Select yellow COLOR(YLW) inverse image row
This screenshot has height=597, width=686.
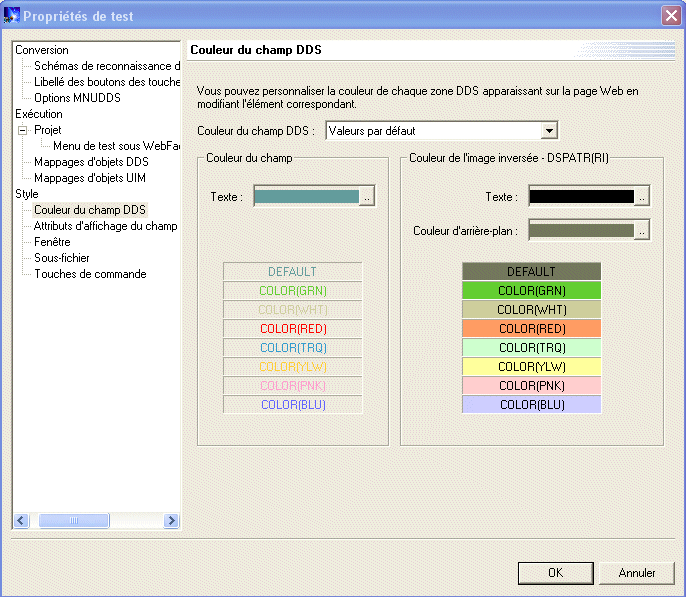click(x=532, y=367)
